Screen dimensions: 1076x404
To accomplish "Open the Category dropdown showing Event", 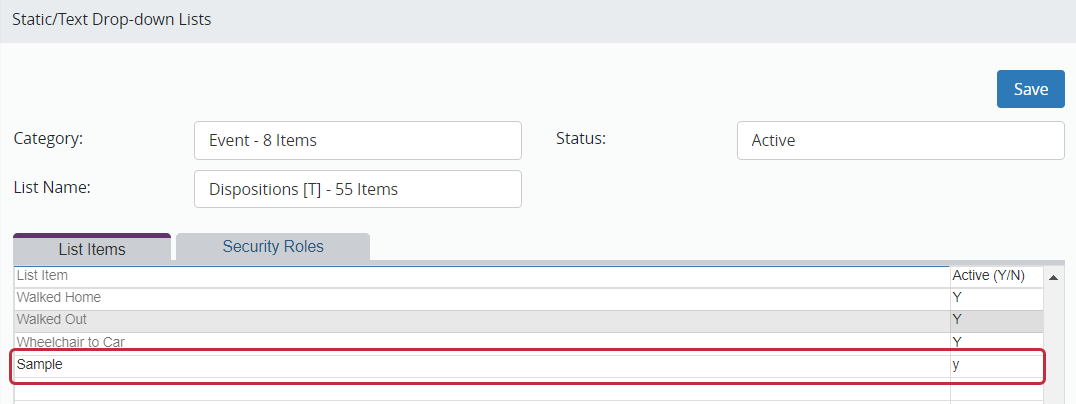I will tap(357, 140).
